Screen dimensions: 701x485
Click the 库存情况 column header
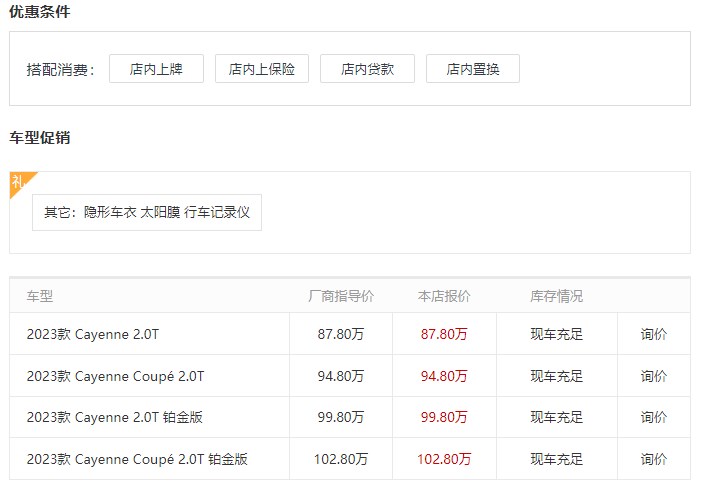(557, 296)
